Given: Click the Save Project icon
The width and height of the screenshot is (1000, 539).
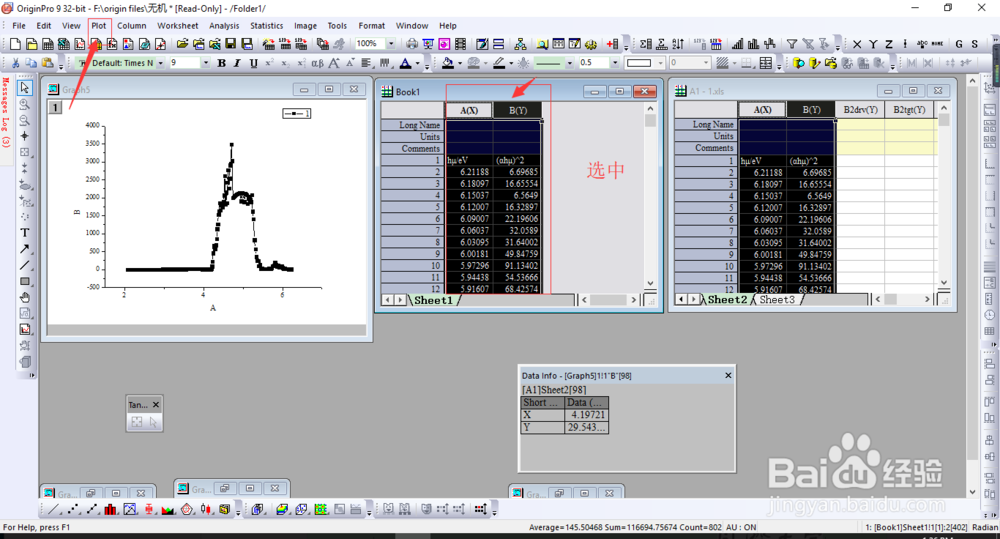Looking at the screenshot, I should point(231,44).
